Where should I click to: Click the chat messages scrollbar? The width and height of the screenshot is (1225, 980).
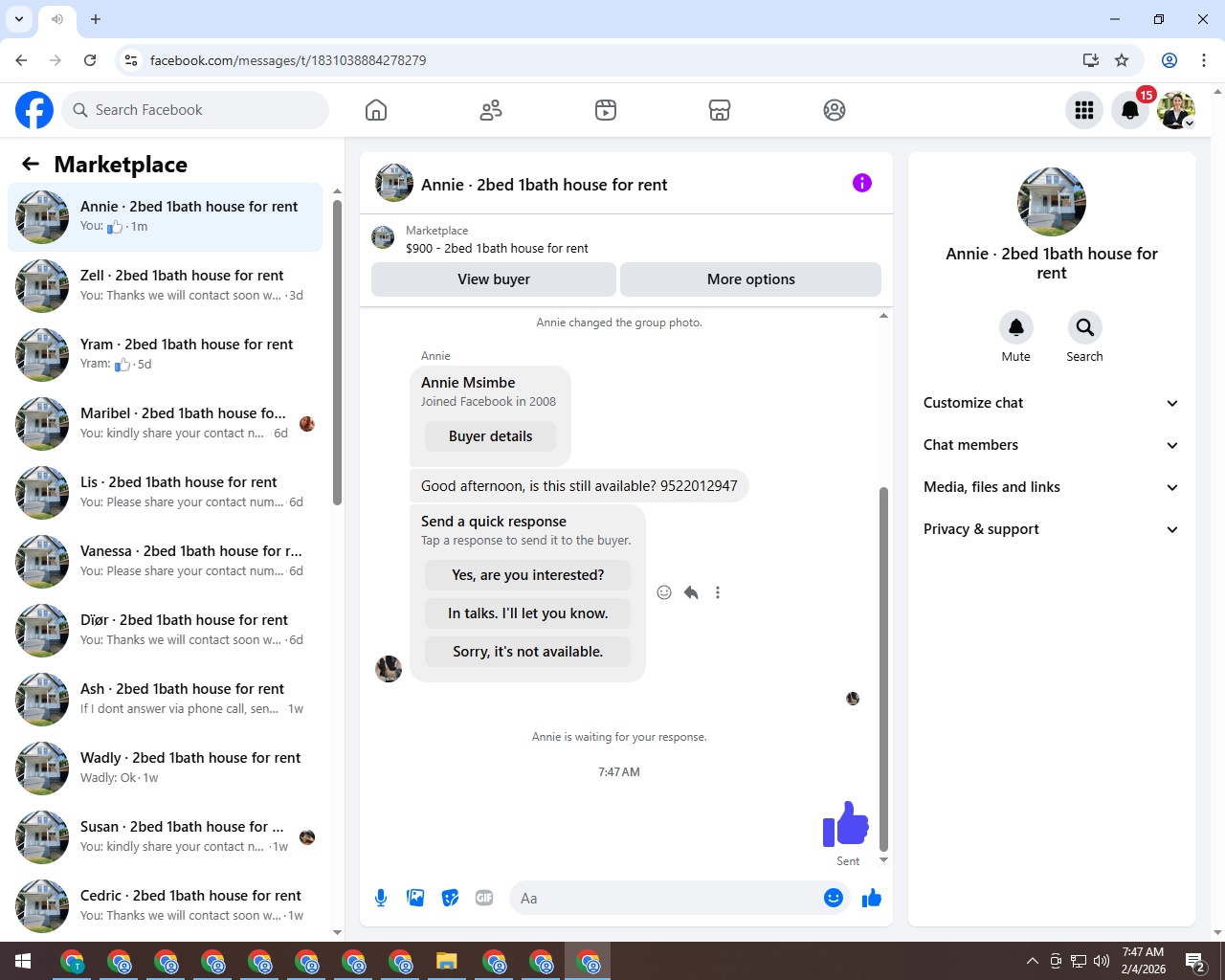(x=883, y=669)
